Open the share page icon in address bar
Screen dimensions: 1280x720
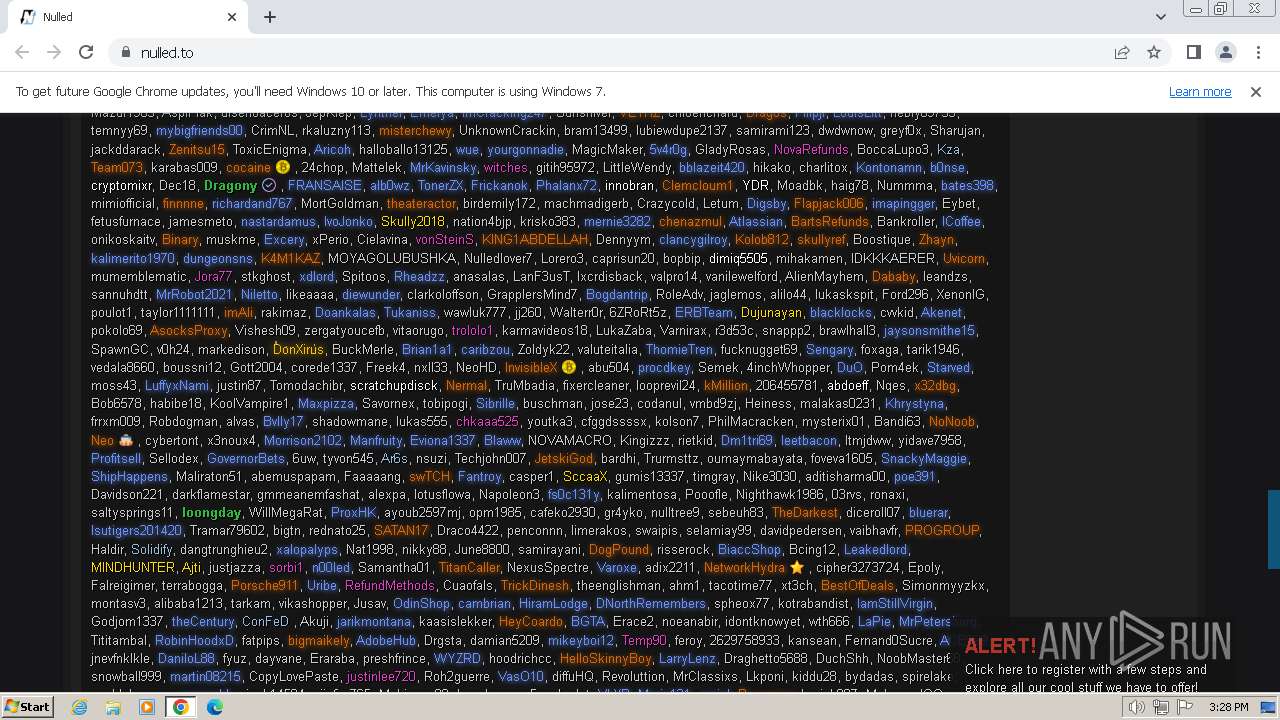pos(1122,52)
